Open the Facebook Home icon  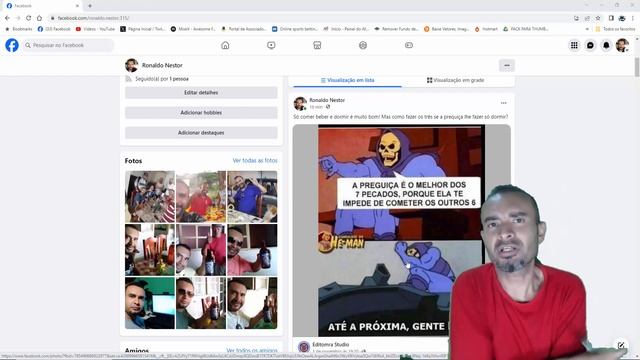(225, 45)
